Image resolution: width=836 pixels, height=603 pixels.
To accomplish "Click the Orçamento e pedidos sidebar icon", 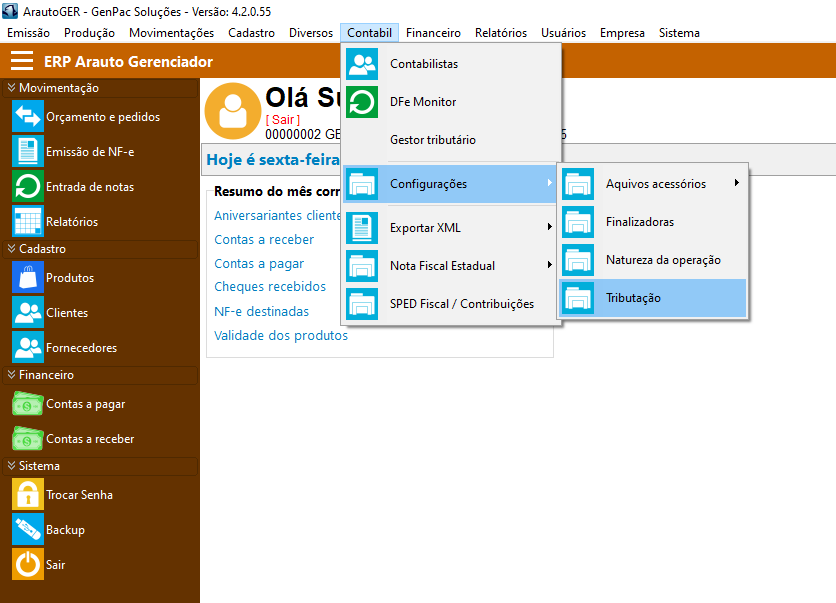I will (x=27, y=117).
